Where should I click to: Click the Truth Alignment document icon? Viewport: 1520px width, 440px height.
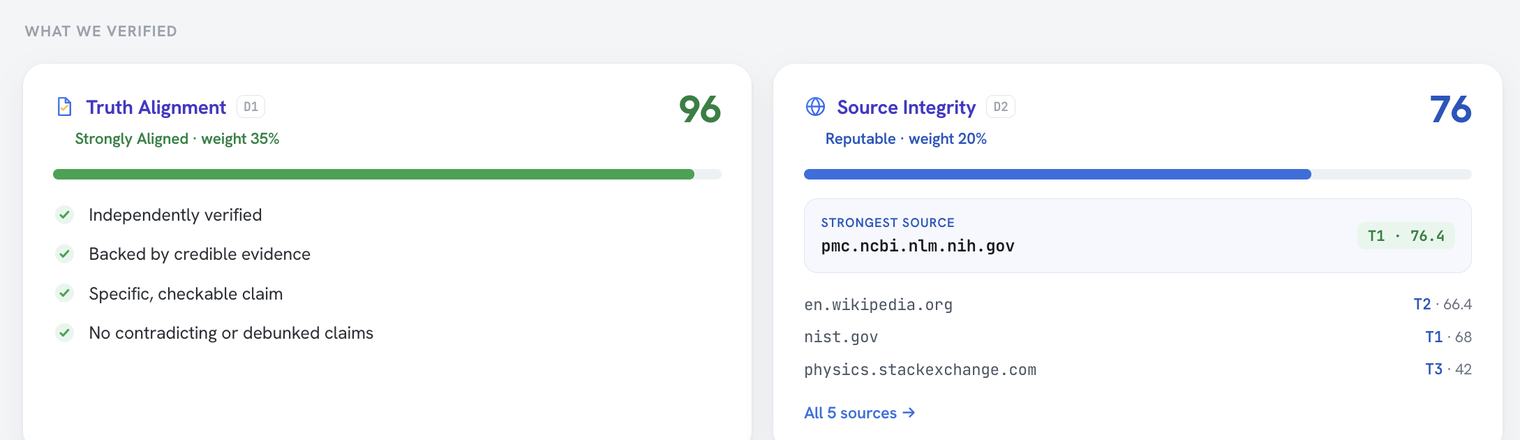click(x=64, y=107)
